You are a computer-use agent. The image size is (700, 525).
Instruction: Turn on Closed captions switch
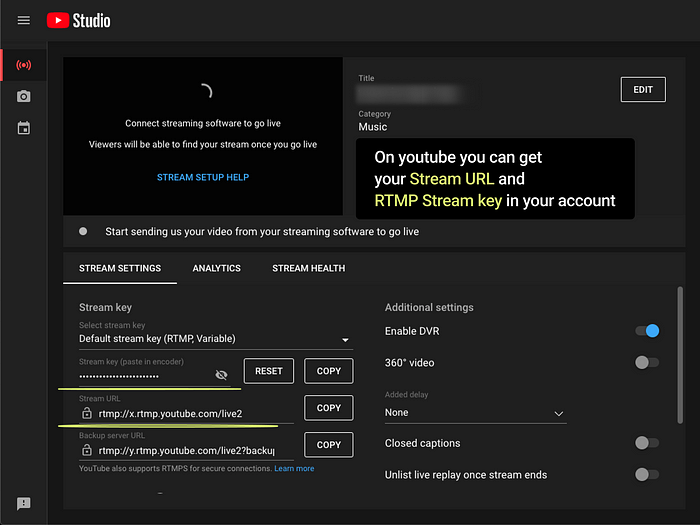pos(647,443)
